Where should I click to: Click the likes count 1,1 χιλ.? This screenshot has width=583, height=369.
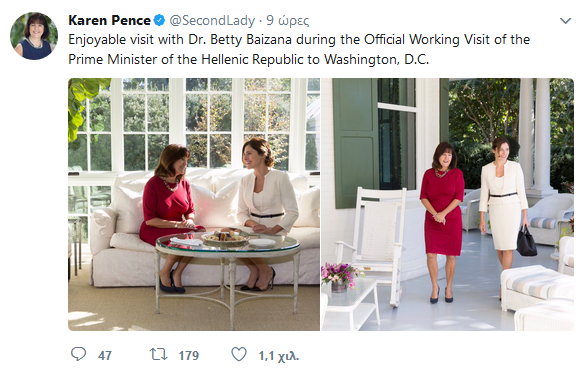pyautogui.click(x=279, y=356)
